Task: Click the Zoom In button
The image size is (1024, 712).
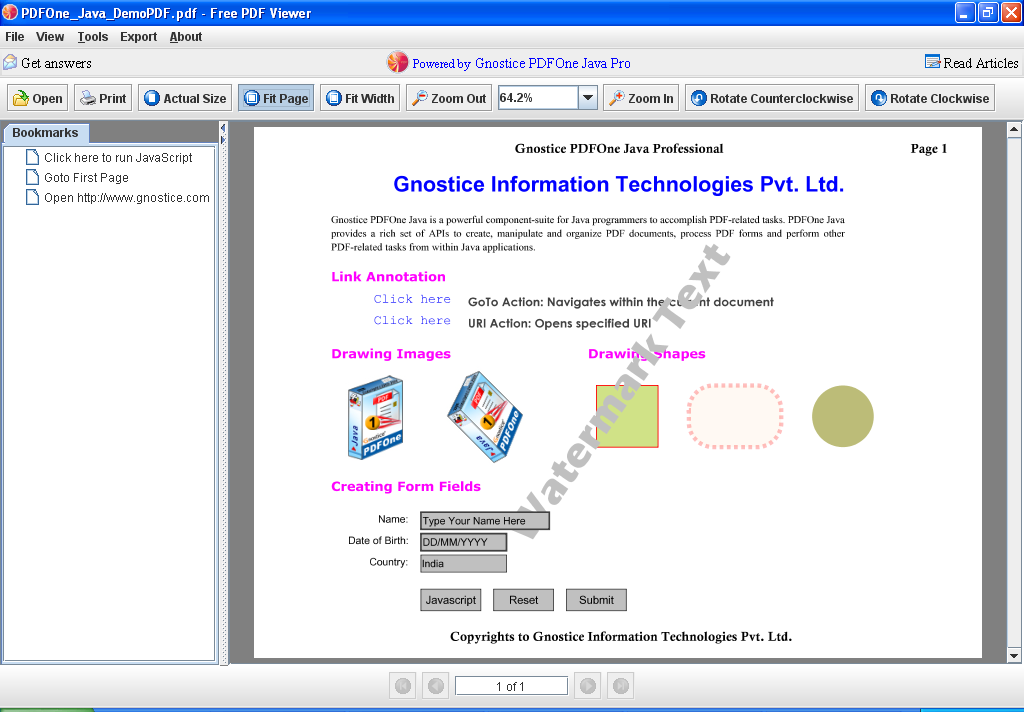Action: point(641,98)
